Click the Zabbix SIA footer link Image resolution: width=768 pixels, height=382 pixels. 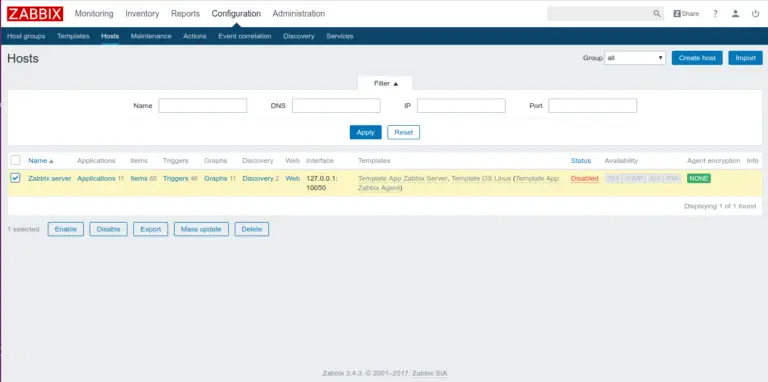coord(430,373)
